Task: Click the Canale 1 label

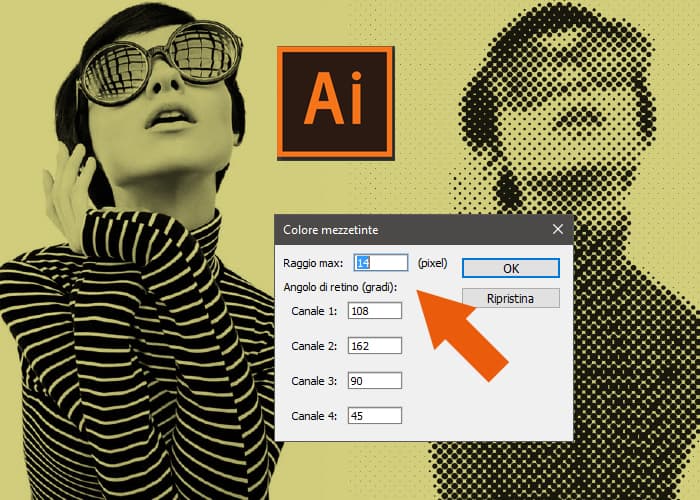Action: (x=314, y=311)
